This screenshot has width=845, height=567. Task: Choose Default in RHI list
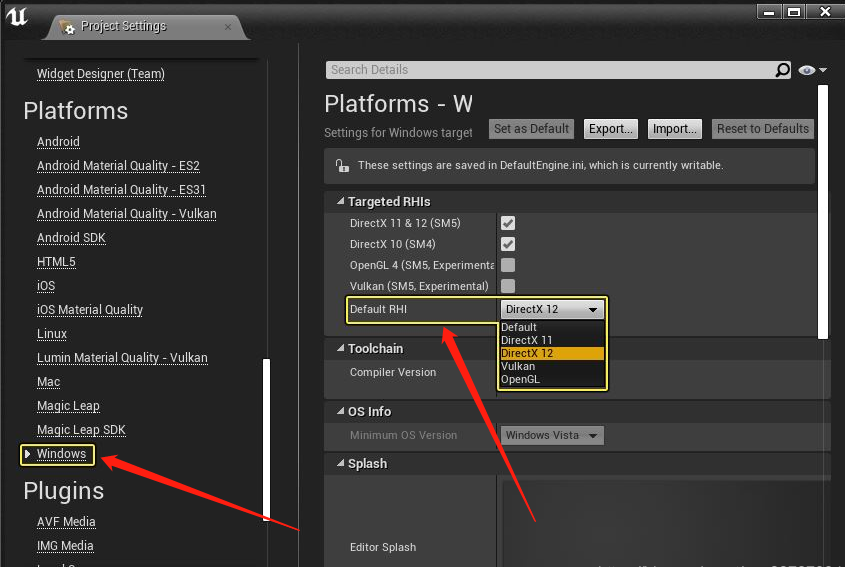[552, 327]
